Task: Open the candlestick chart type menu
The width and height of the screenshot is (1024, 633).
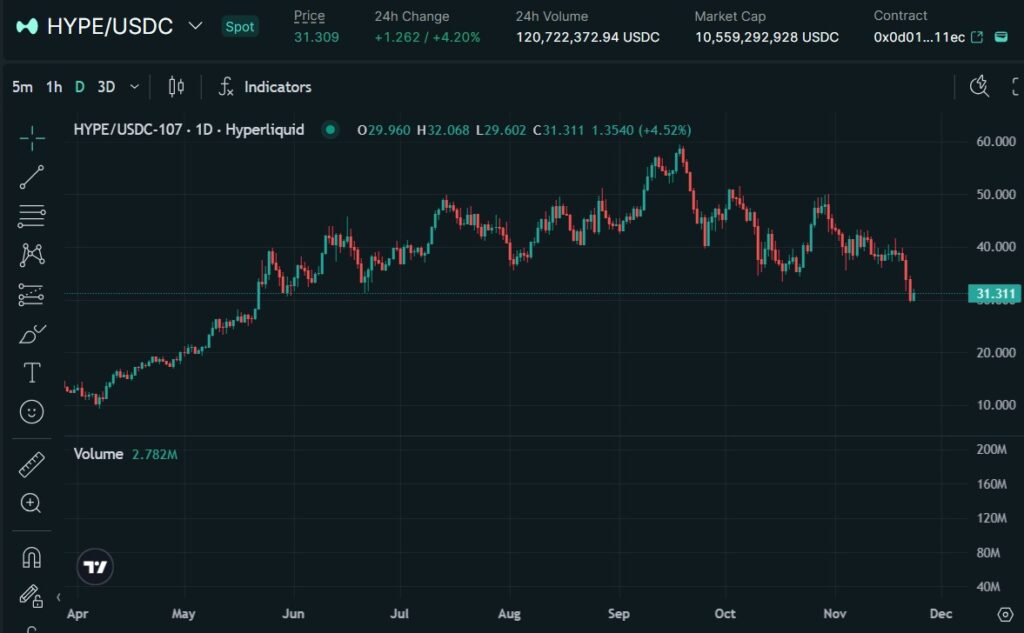Action: pyautogui.click(x=176, y=87)
